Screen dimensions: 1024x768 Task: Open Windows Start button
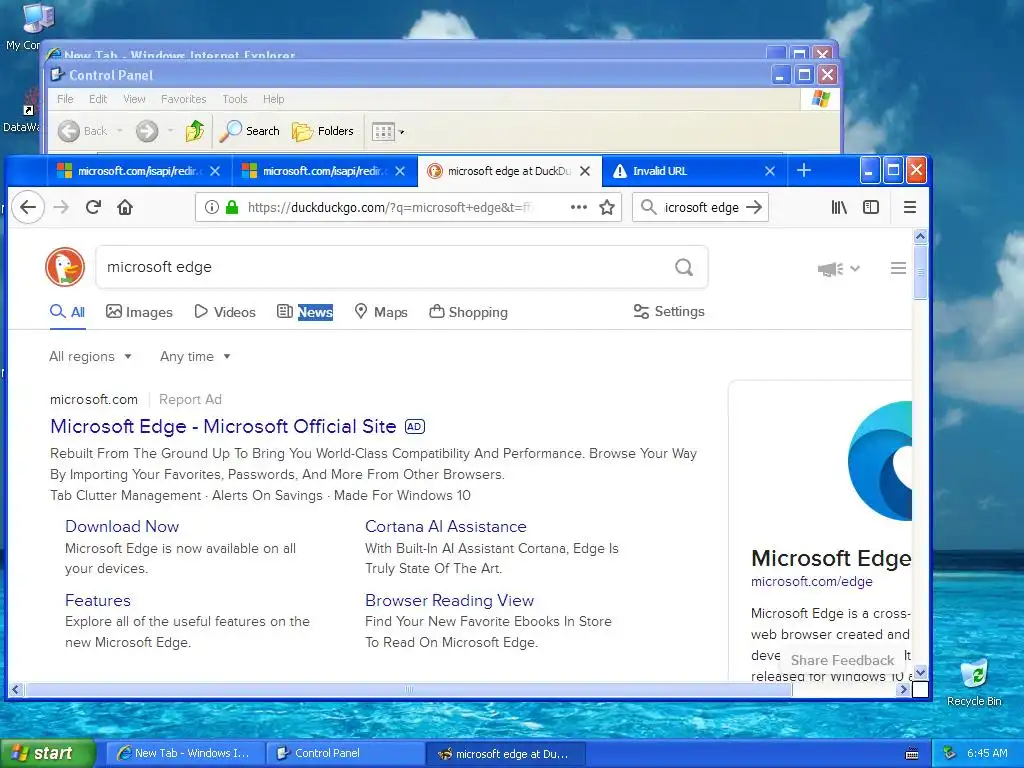pyautogui.click(x=47, y=754)
